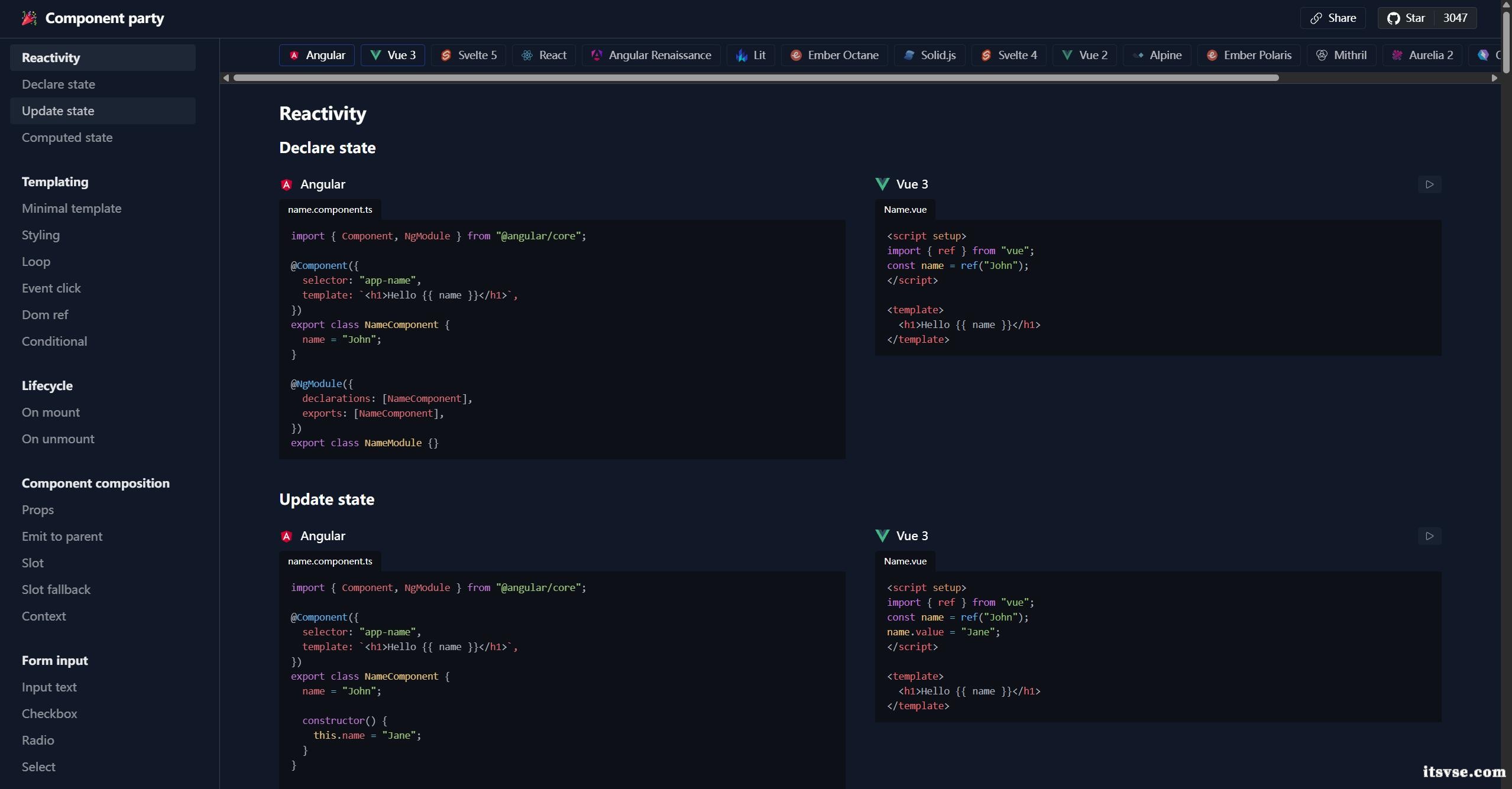
Task: Open name.component.ts tab under Update state
Action: (330, 561)
